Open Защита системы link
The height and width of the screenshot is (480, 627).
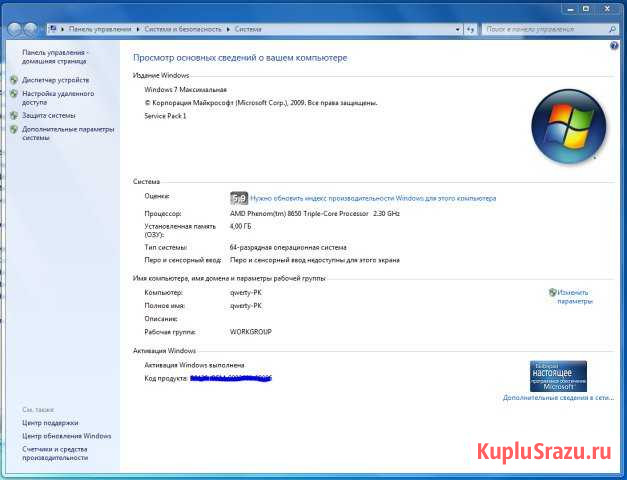click(48, 115)
